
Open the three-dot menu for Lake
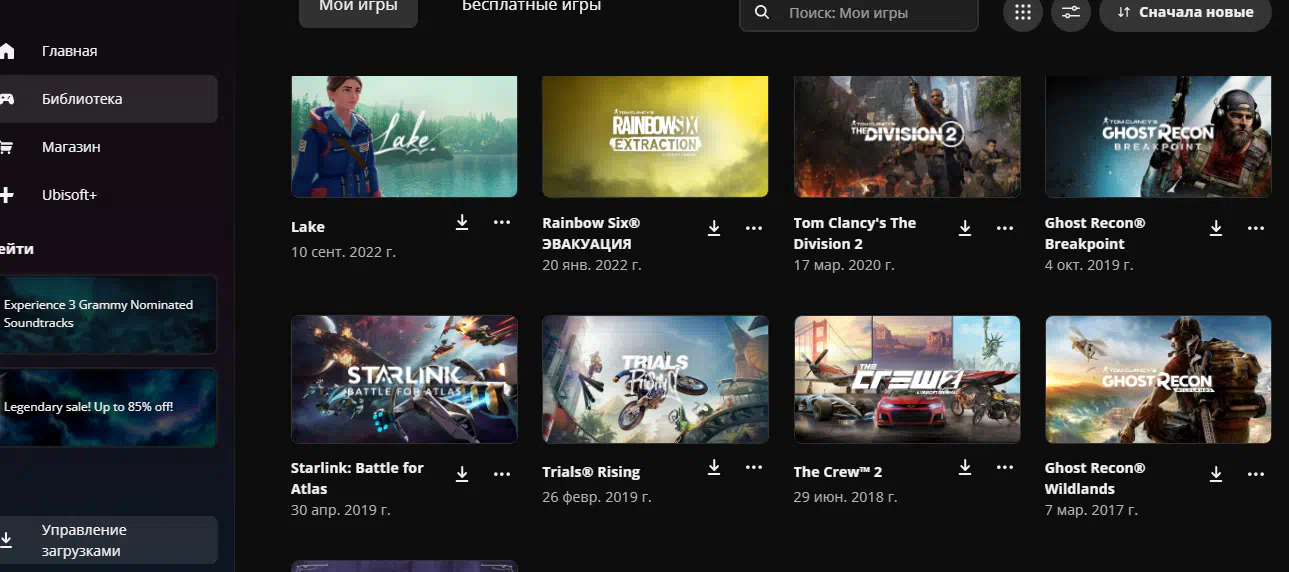pyautogui.click(x=502, y=223)
